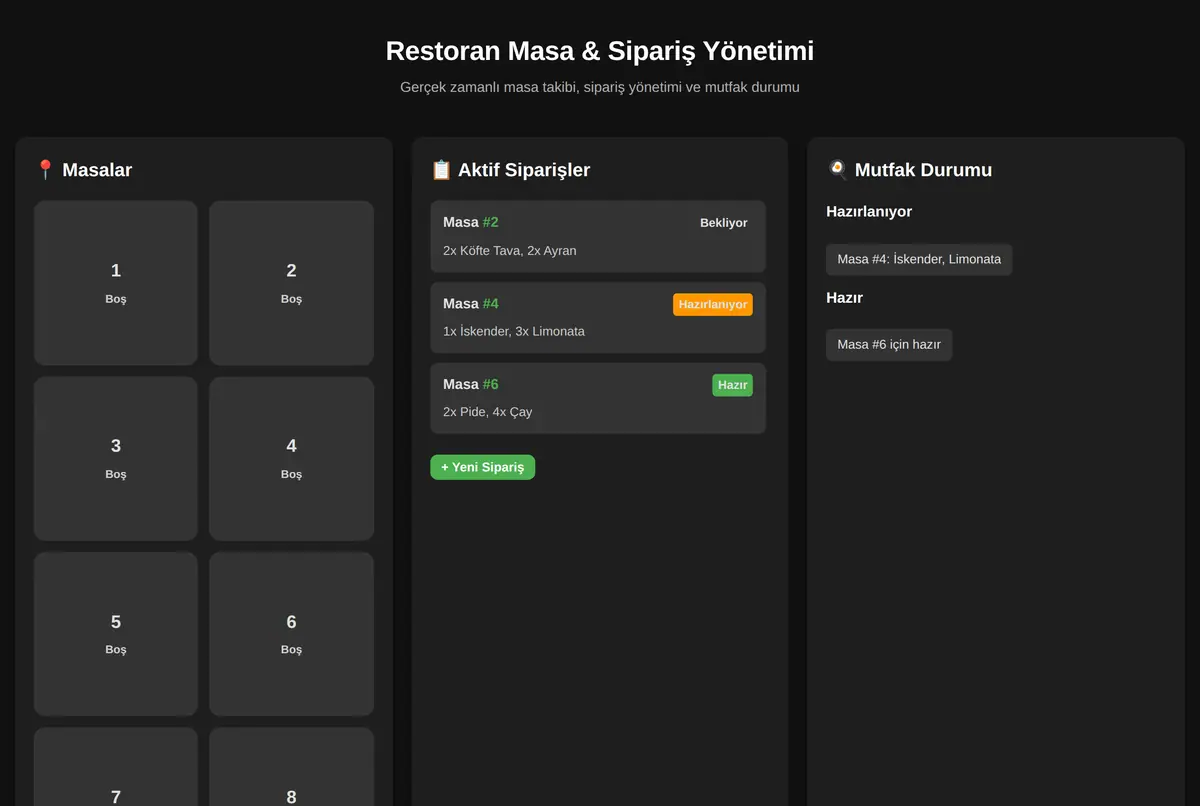This screenshot has height=806, width=1200.
Task: Open table 8 card
Action: (x=291, y=767)
